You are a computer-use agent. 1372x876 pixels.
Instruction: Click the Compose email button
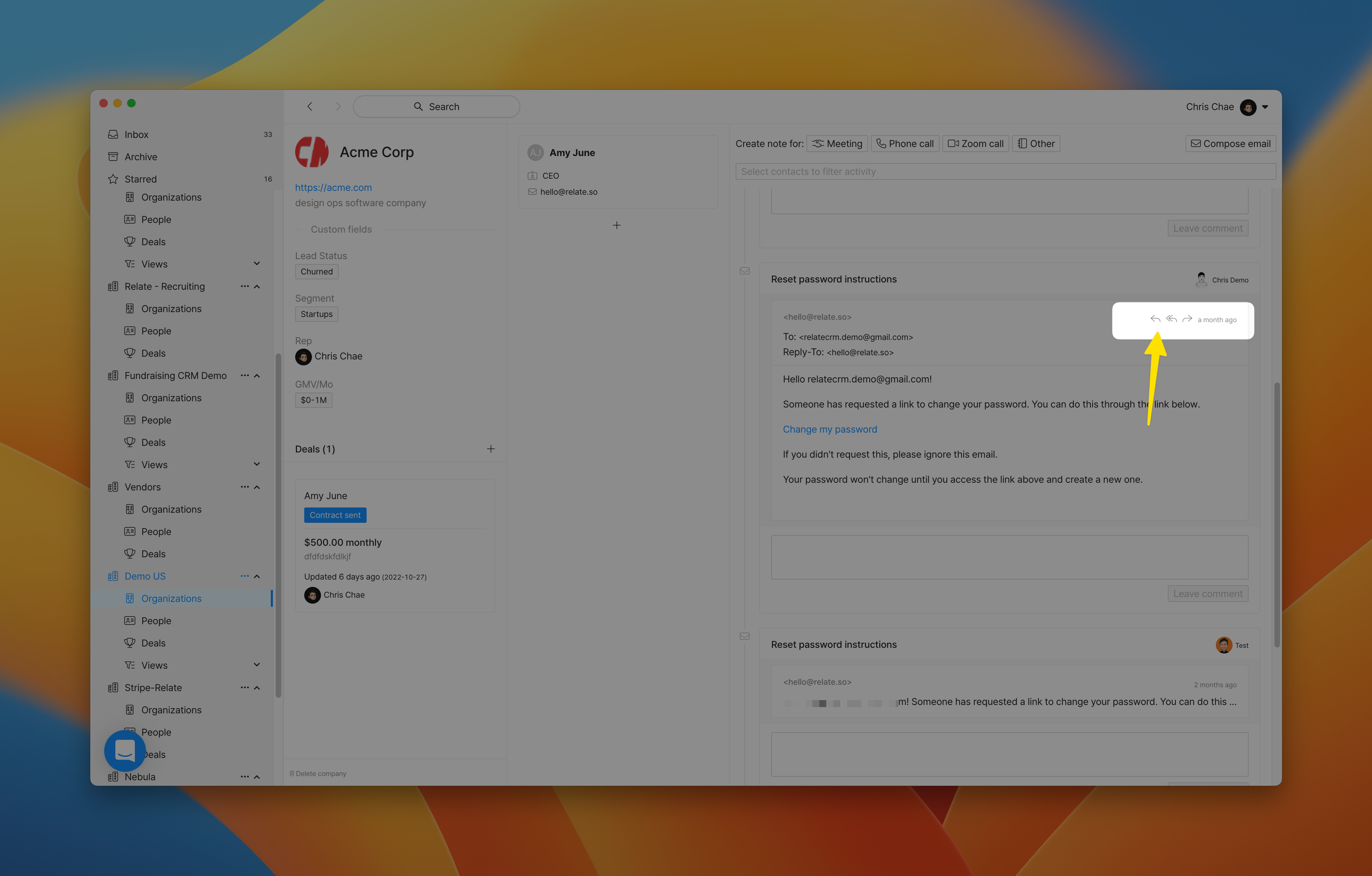pyautogui.click(x=1230, y=143)
